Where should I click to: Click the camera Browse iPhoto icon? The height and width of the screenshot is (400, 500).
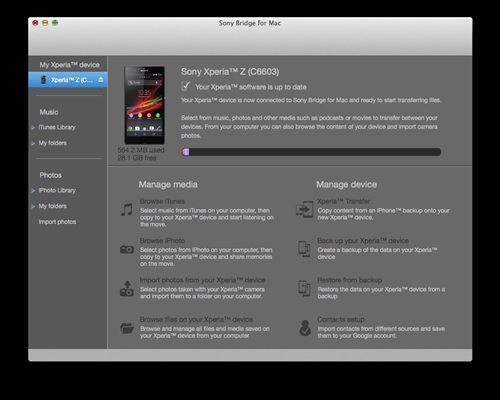(x=127, y=249)
